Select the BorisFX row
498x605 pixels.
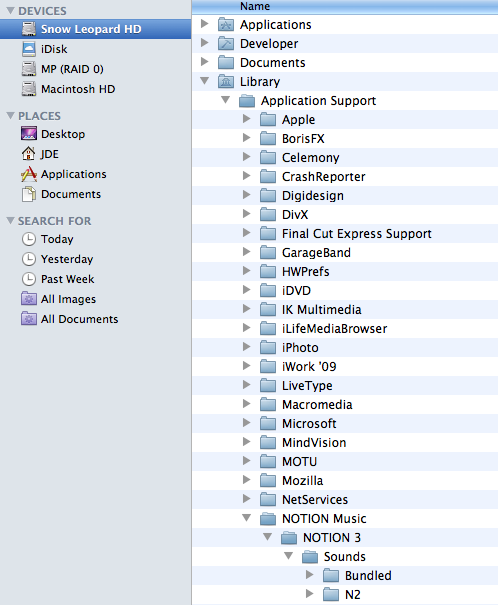[x=345, y=139]
